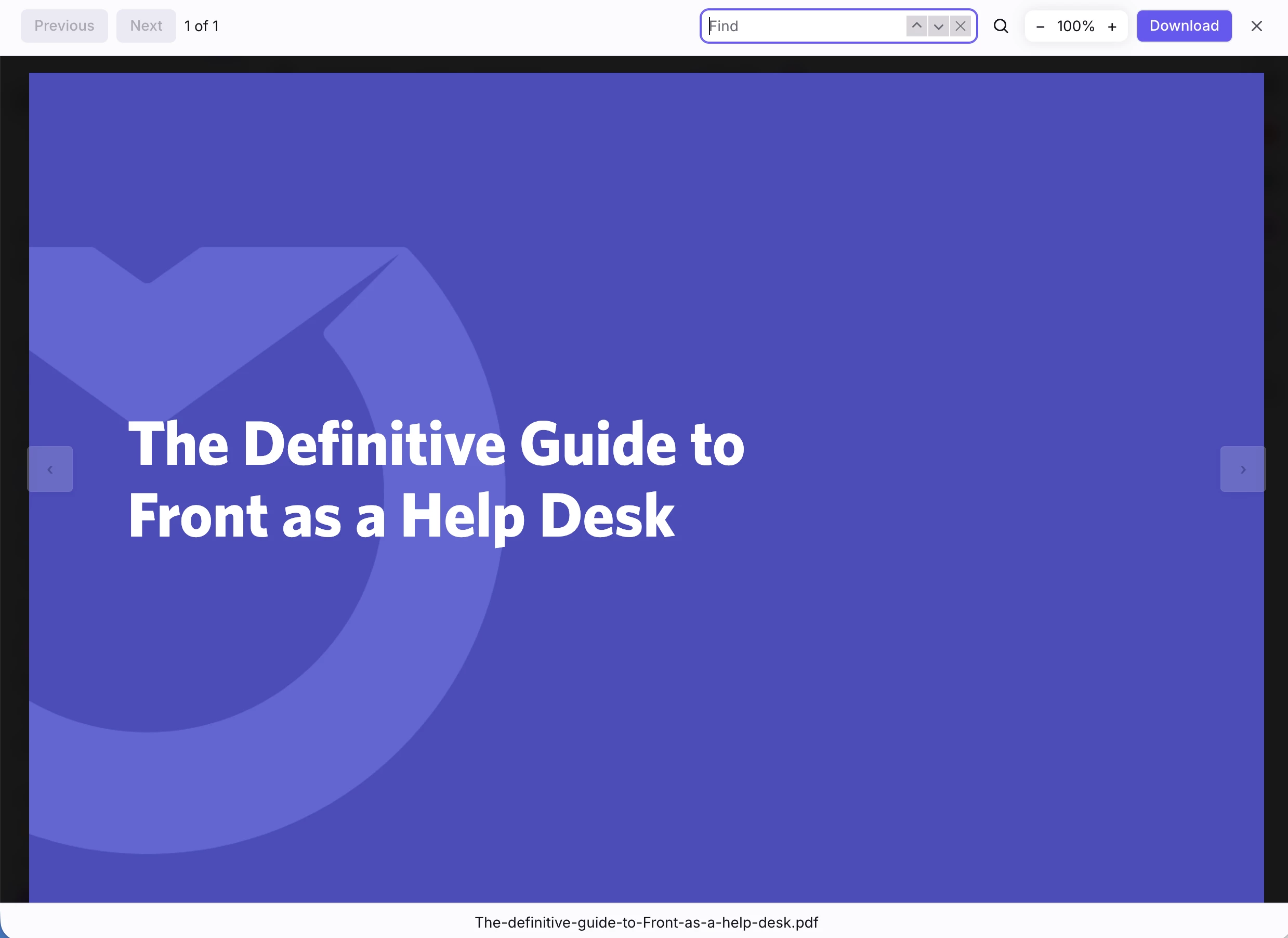
Task: Clear the Find field with X icon
Action: click(x=961, y=26)
